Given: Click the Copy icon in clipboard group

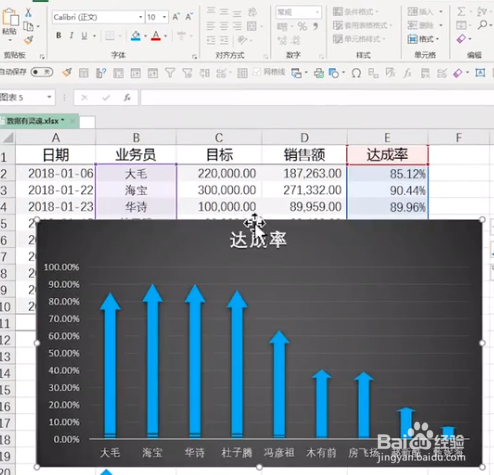Looking at the screenshot, I should click(28, 26).
